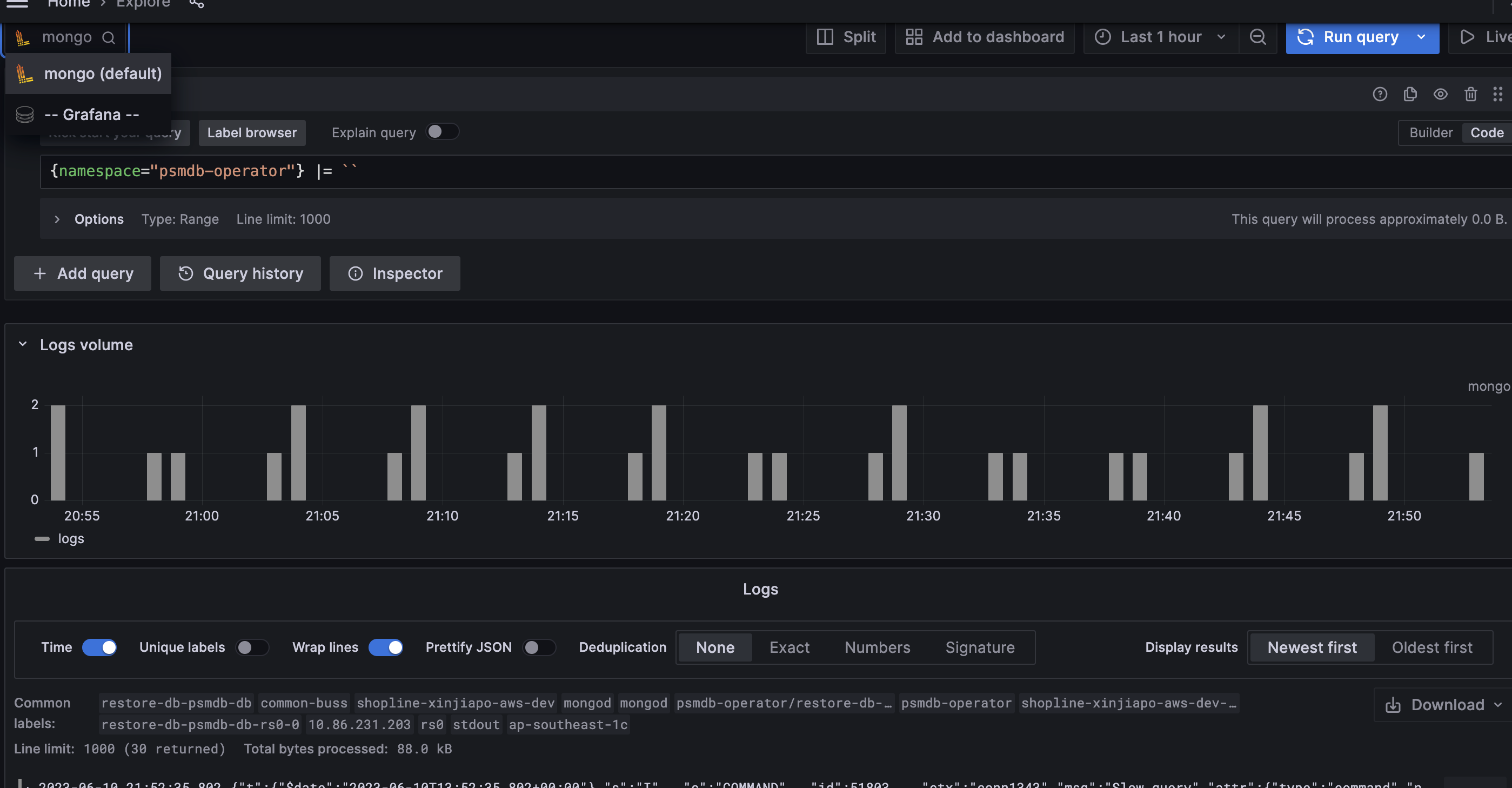Select the -- Grafana -- data source
The image size is (1512, 788).
[x=91, y=115]
